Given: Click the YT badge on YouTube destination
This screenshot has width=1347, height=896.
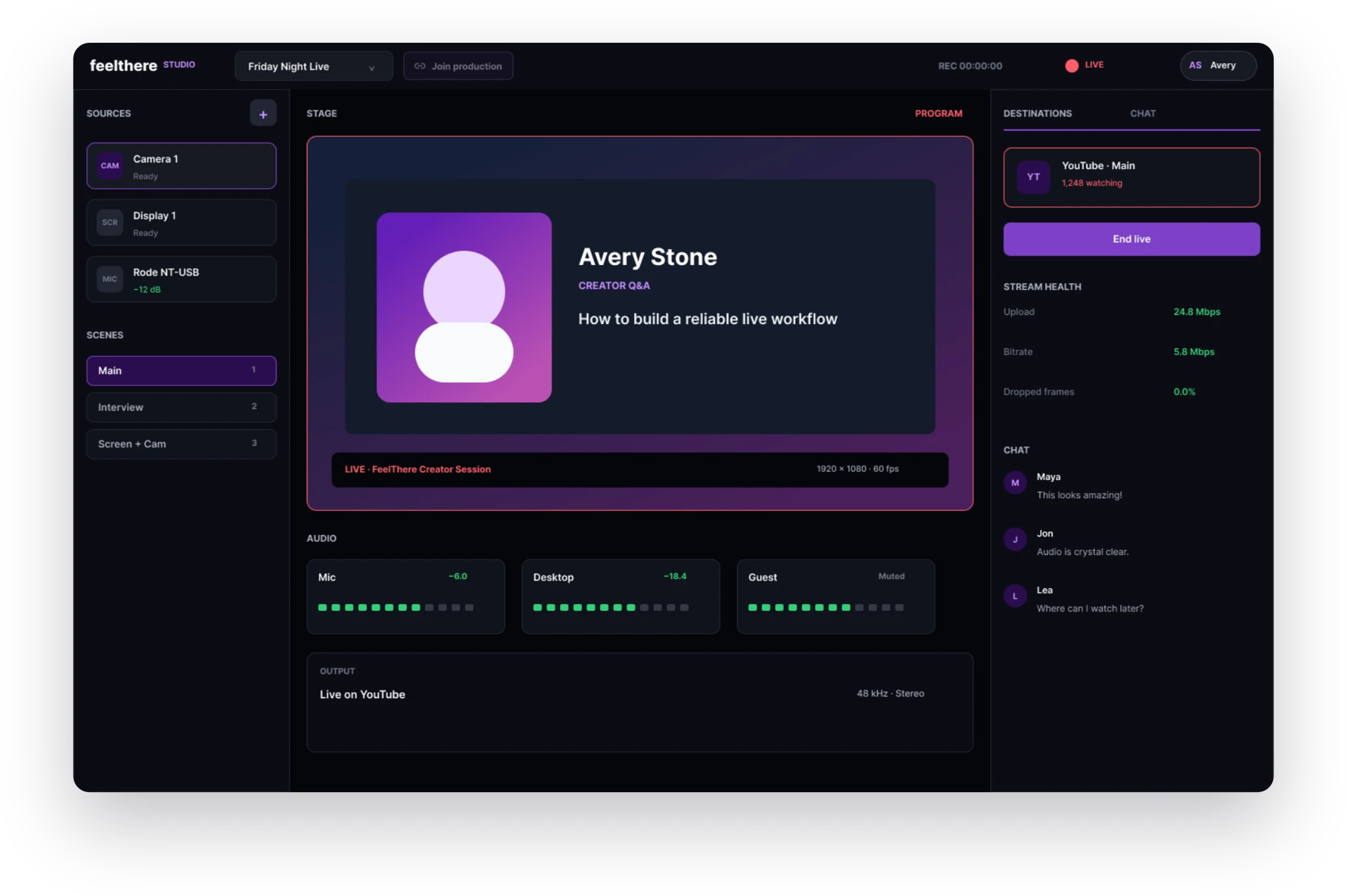Looking at the screenshot, I should [x=1033, y=177].
